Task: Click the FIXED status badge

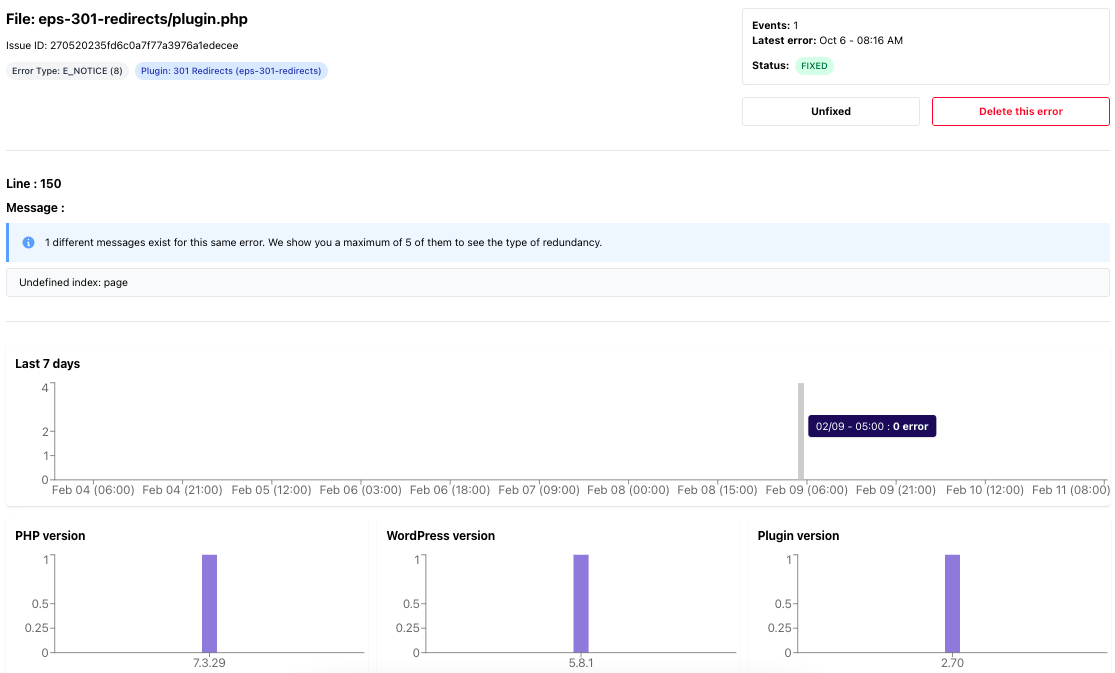Action: coord(814,66)
